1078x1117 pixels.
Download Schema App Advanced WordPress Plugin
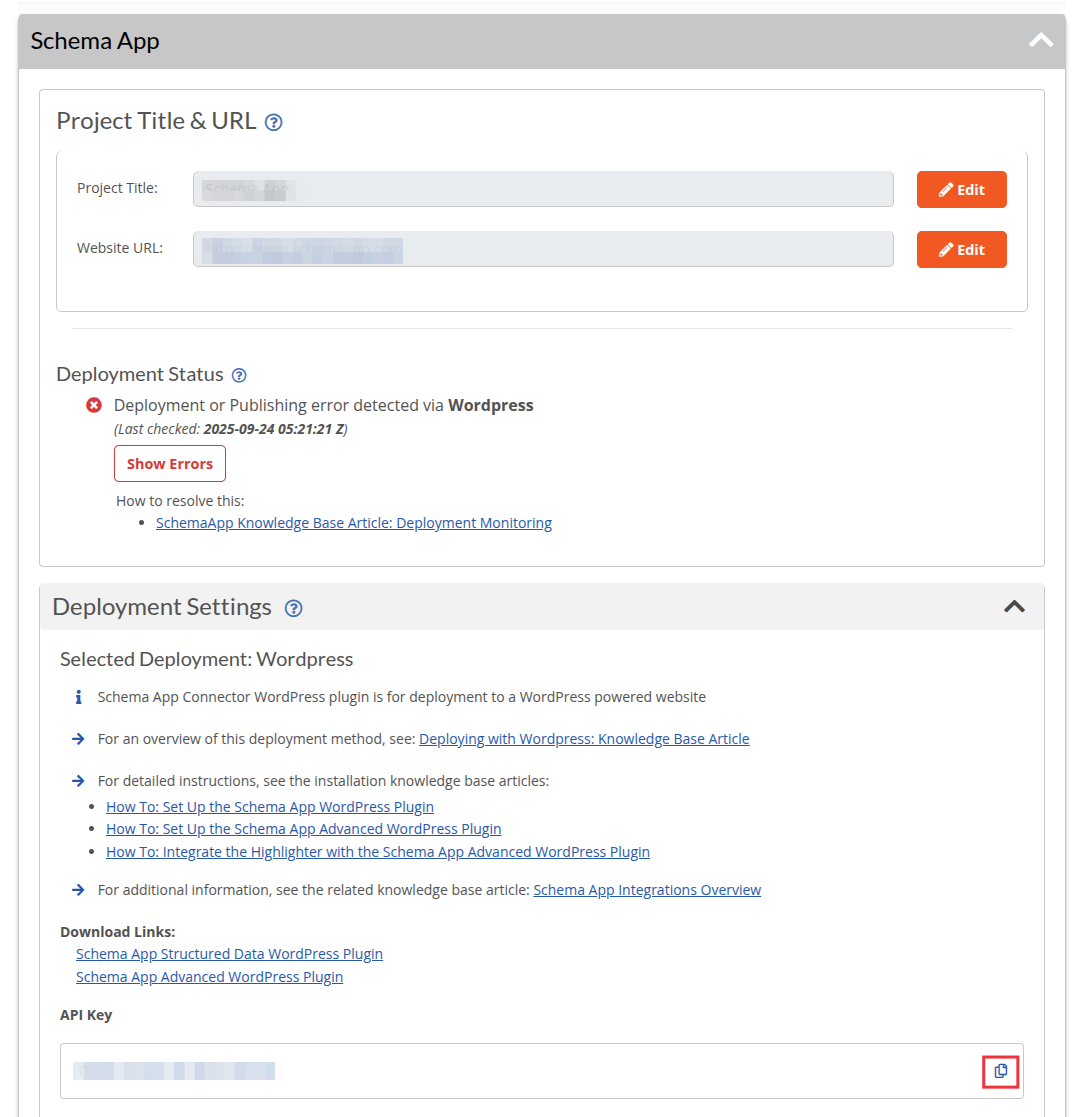[x=209, y=977]
